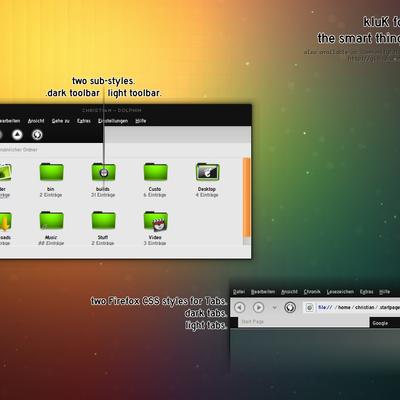Image resolution: width=400 pixels, height=400 pixels.
Task: Open the Datei menu in Firefox
Action: pyautogui.click(x=239, y=292)
